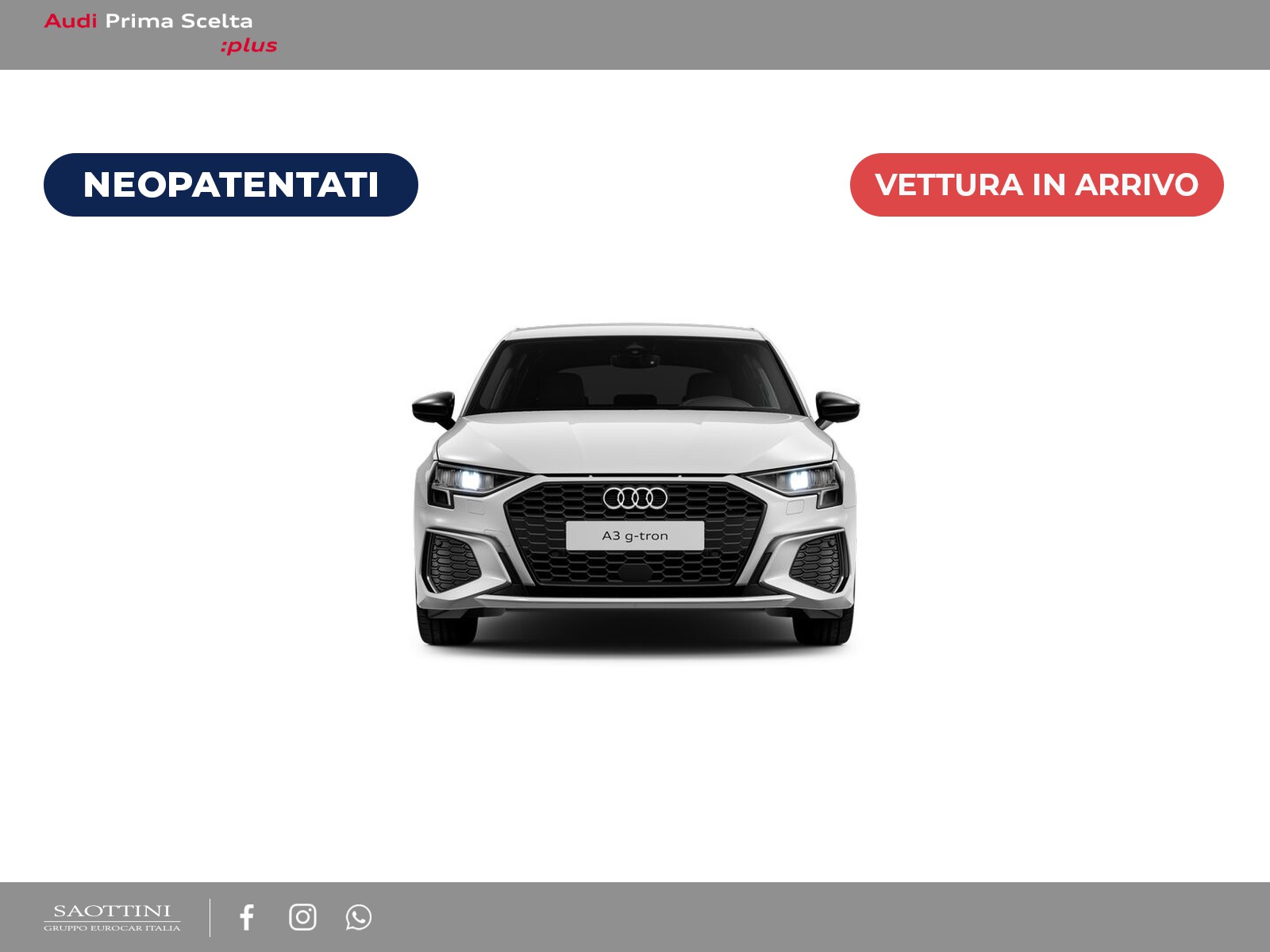Click the Audi four-rings emblem on grille
This screenshot has width=1270, height=952.
(x=635, y=498)
